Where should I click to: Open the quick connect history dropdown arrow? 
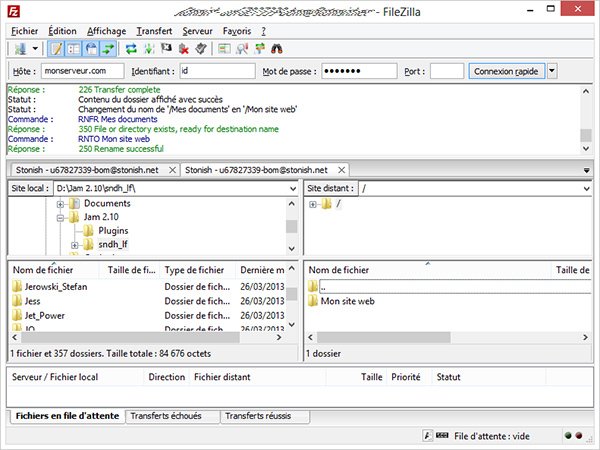pos(552,71)
